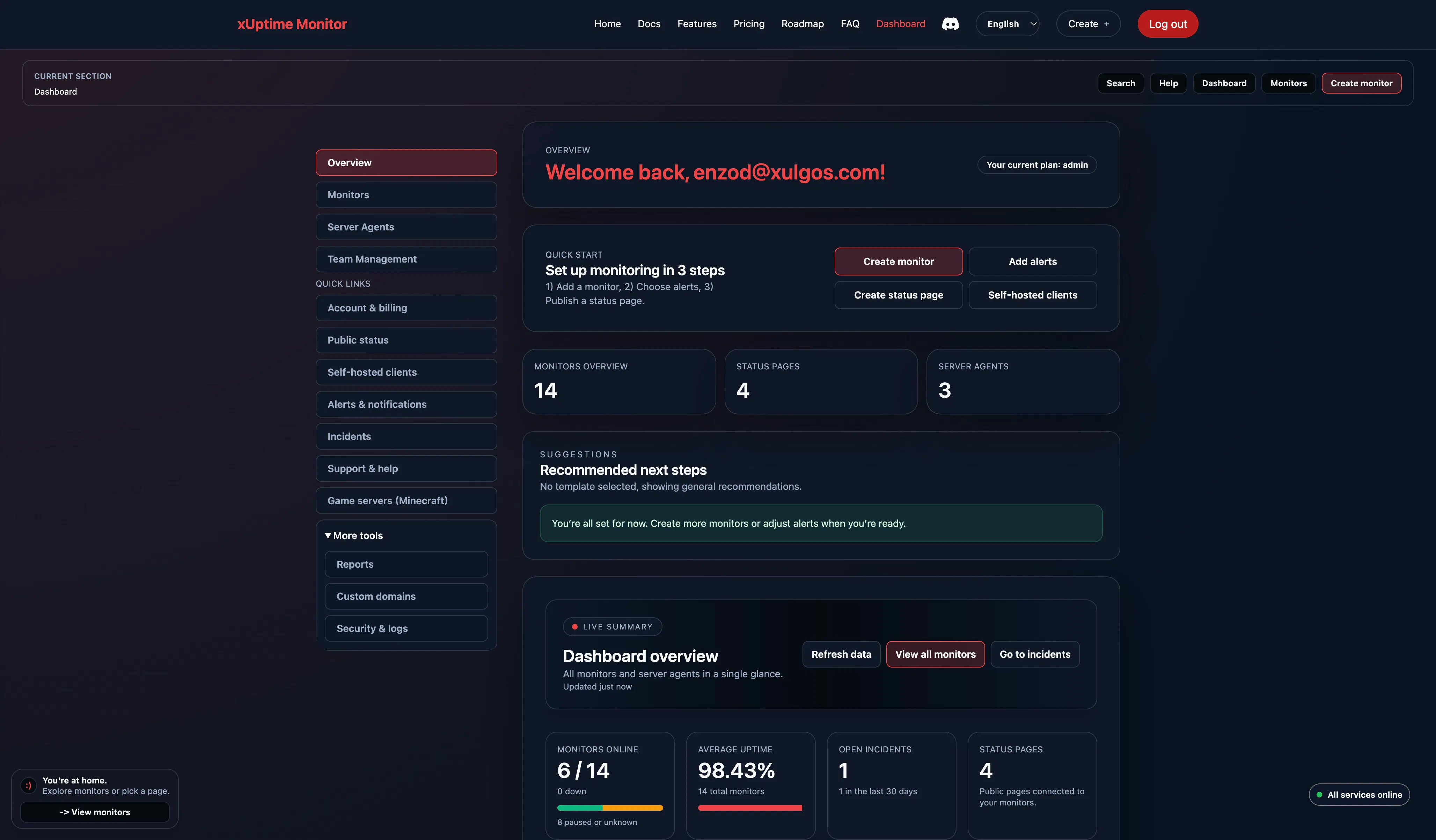Viewport: 1436px width, 840px height.
Task: Open Server Agents in sidebar
Action: pos(406,227)
